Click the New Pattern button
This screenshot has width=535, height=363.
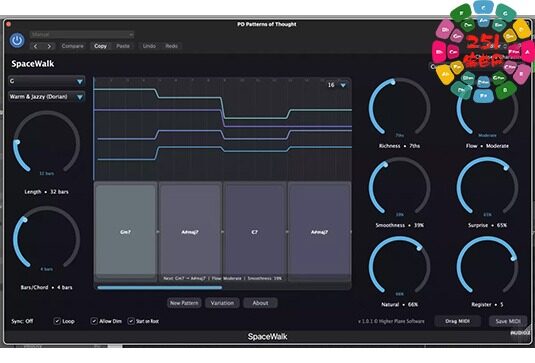pos(184,303)
